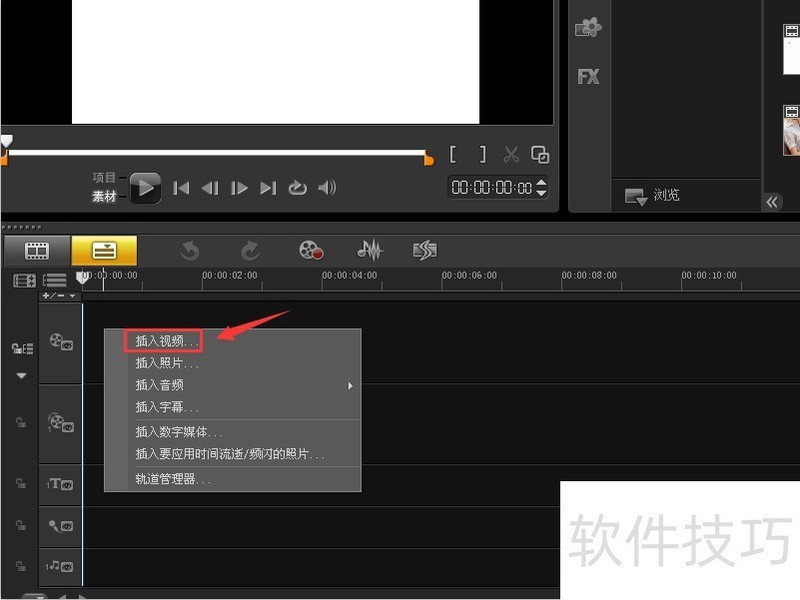Click ruler at 00:00:04:00
800x600 pixels.
pos(349,276)
